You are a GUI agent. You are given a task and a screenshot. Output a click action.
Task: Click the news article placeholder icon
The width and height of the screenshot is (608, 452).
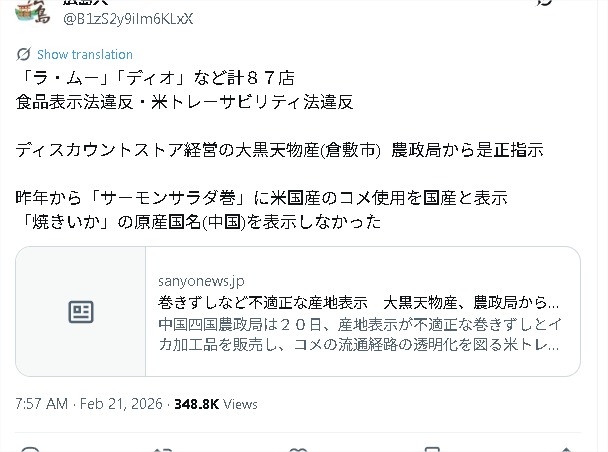pyautogui.click(x=81, y=312)
